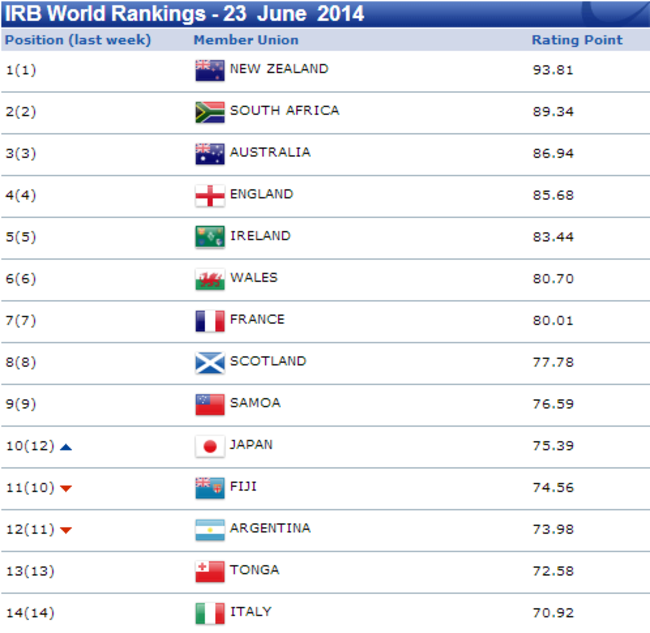Click the Tonga flag icon

pyautogui.click(x=210, y=572)
